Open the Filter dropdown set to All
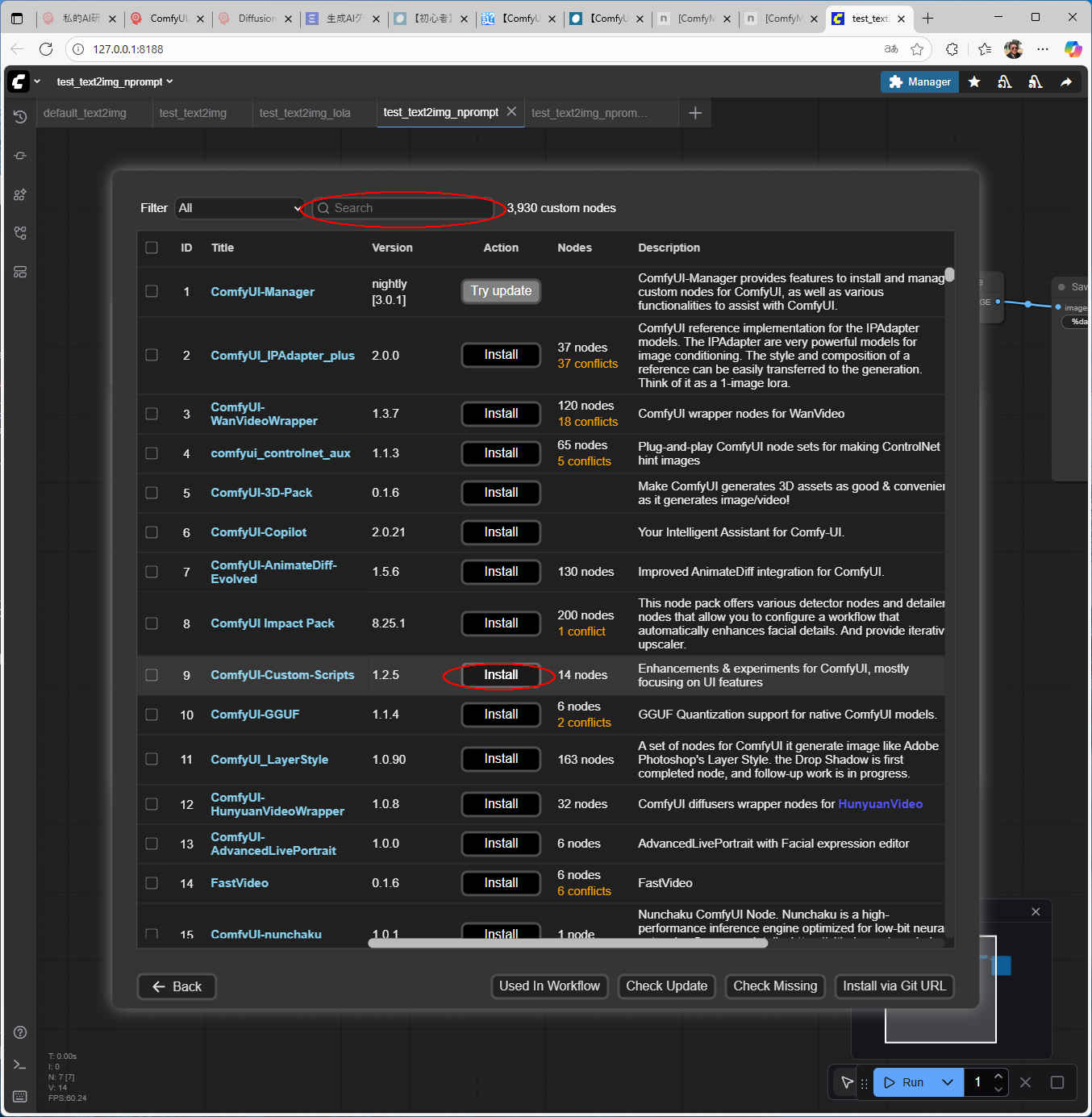The image size is (1092, 1117). 240,208
